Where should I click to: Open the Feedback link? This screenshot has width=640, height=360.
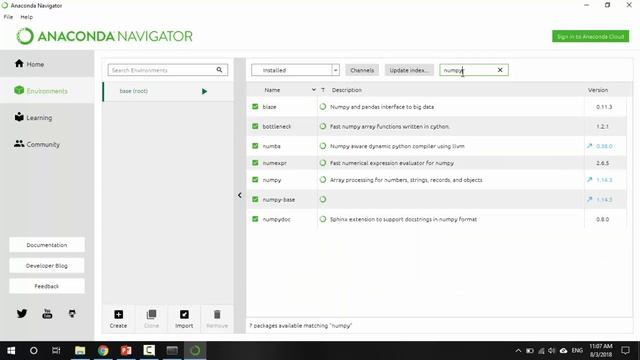coord(47,286)
